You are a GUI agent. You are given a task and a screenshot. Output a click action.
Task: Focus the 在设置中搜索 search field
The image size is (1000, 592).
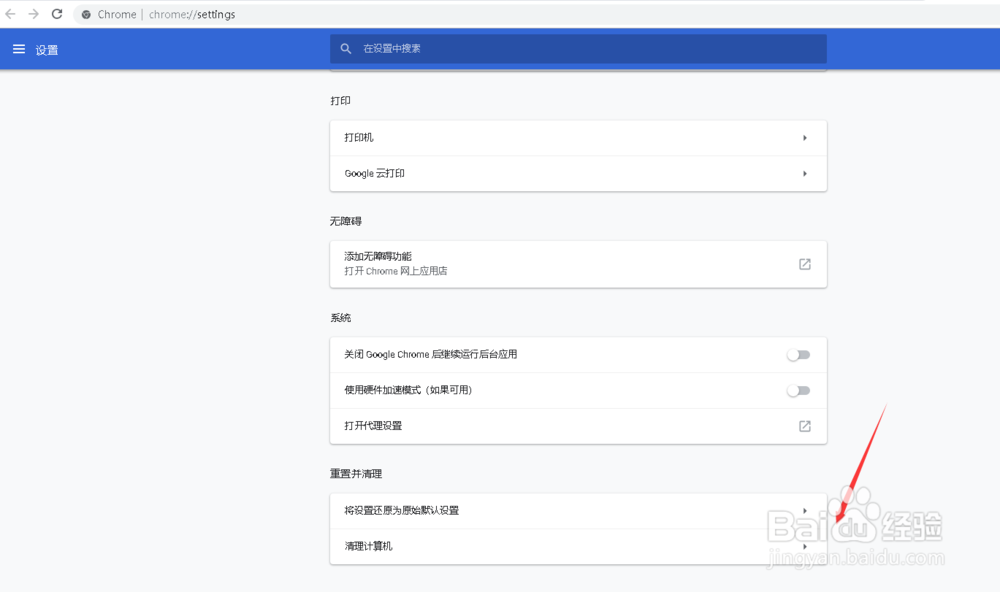(578, 48)
